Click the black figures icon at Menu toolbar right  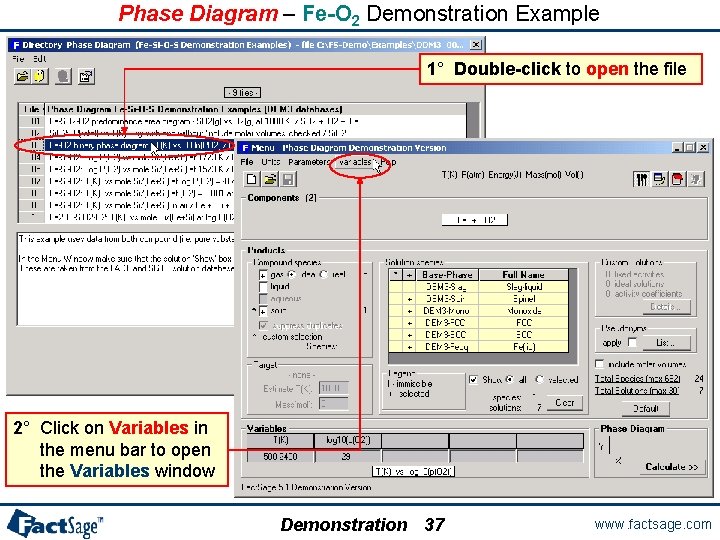pyautogui.click(x=641, y=179)
